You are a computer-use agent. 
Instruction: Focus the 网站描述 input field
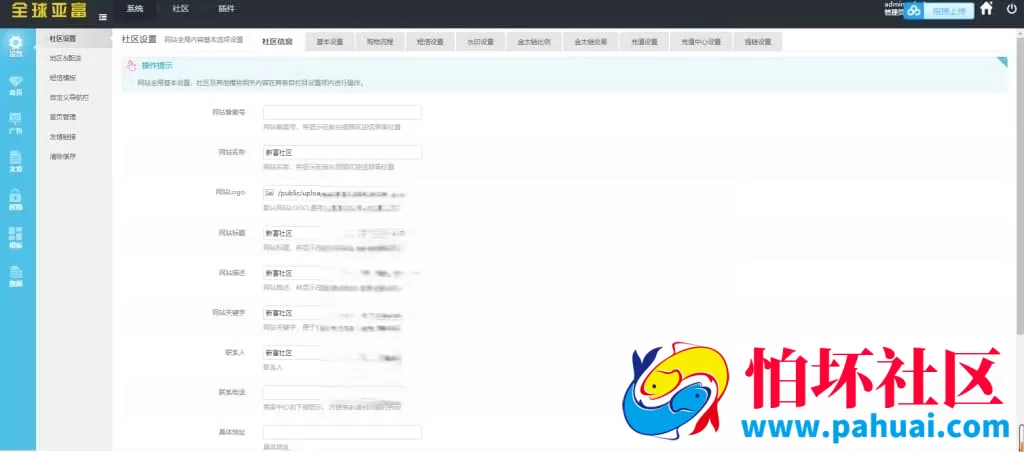pyautogui.click(x=342, y=273)
